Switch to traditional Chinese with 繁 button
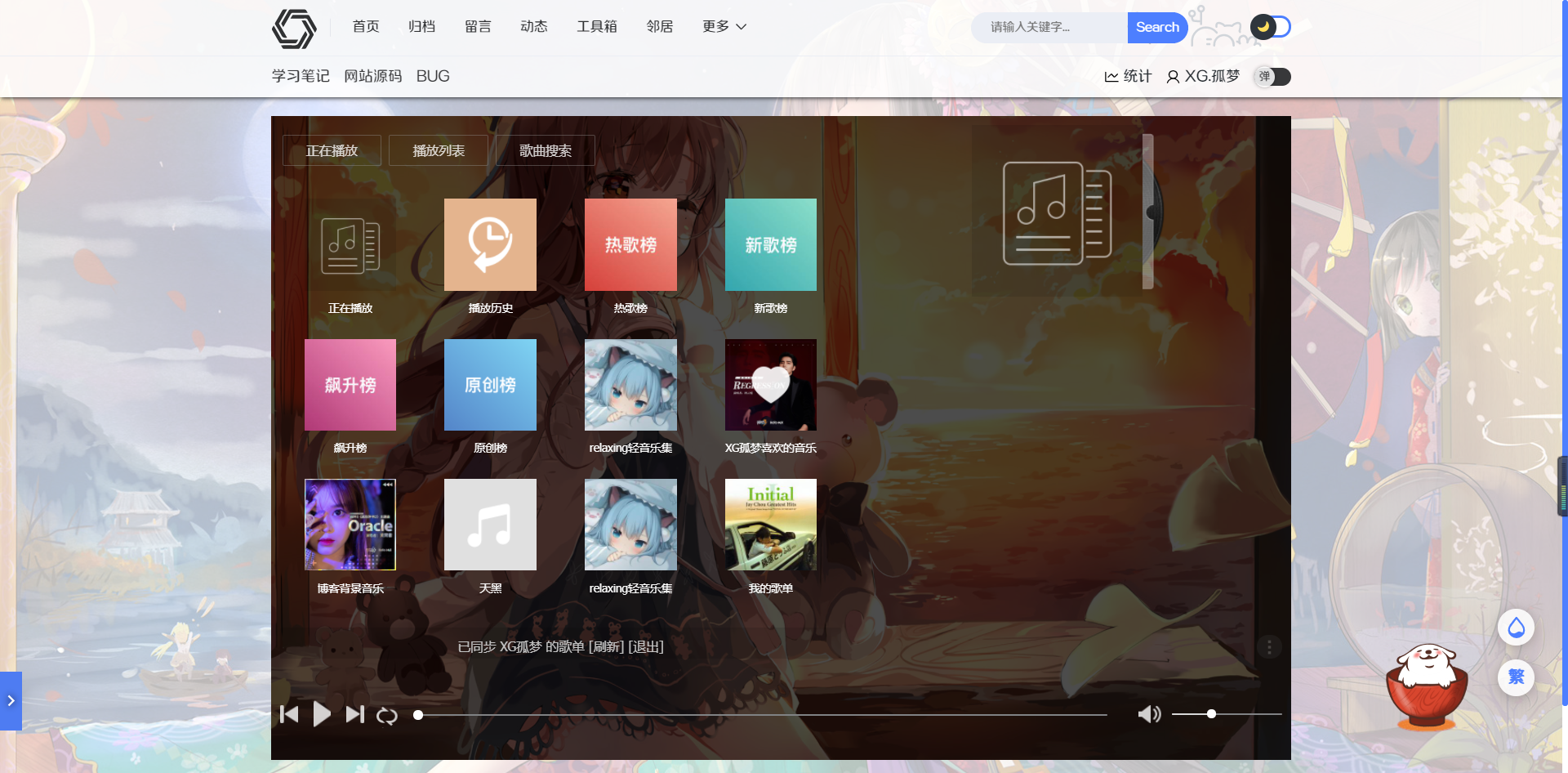 pyautogui.click(x=1517, y=677)
